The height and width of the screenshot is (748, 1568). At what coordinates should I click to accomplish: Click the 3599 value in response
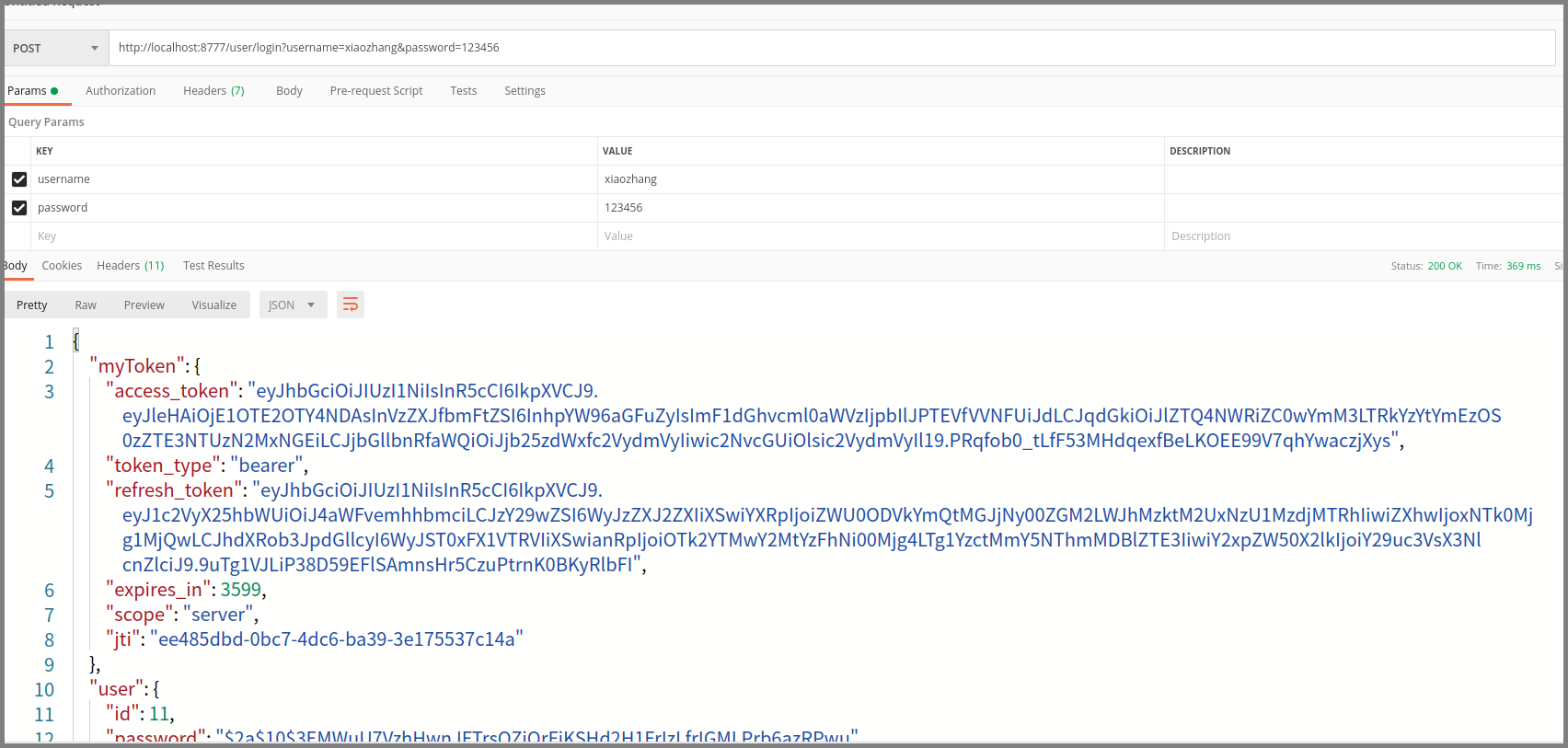click(241, 590)
